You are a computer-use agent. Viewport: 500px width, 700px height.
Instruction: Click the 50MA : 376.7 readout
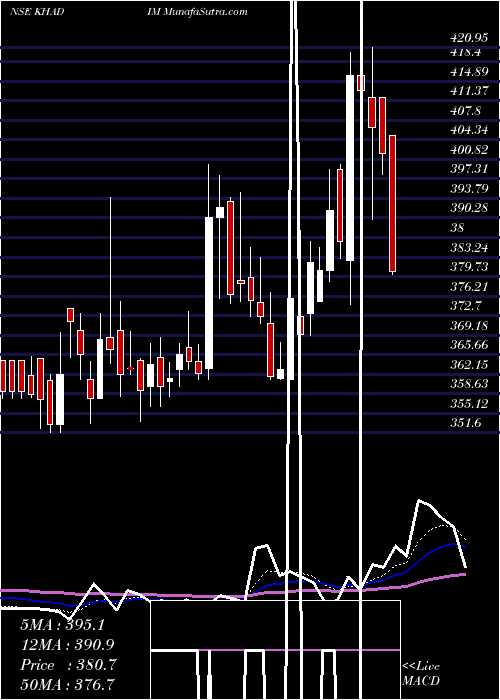tap(67, 685)
